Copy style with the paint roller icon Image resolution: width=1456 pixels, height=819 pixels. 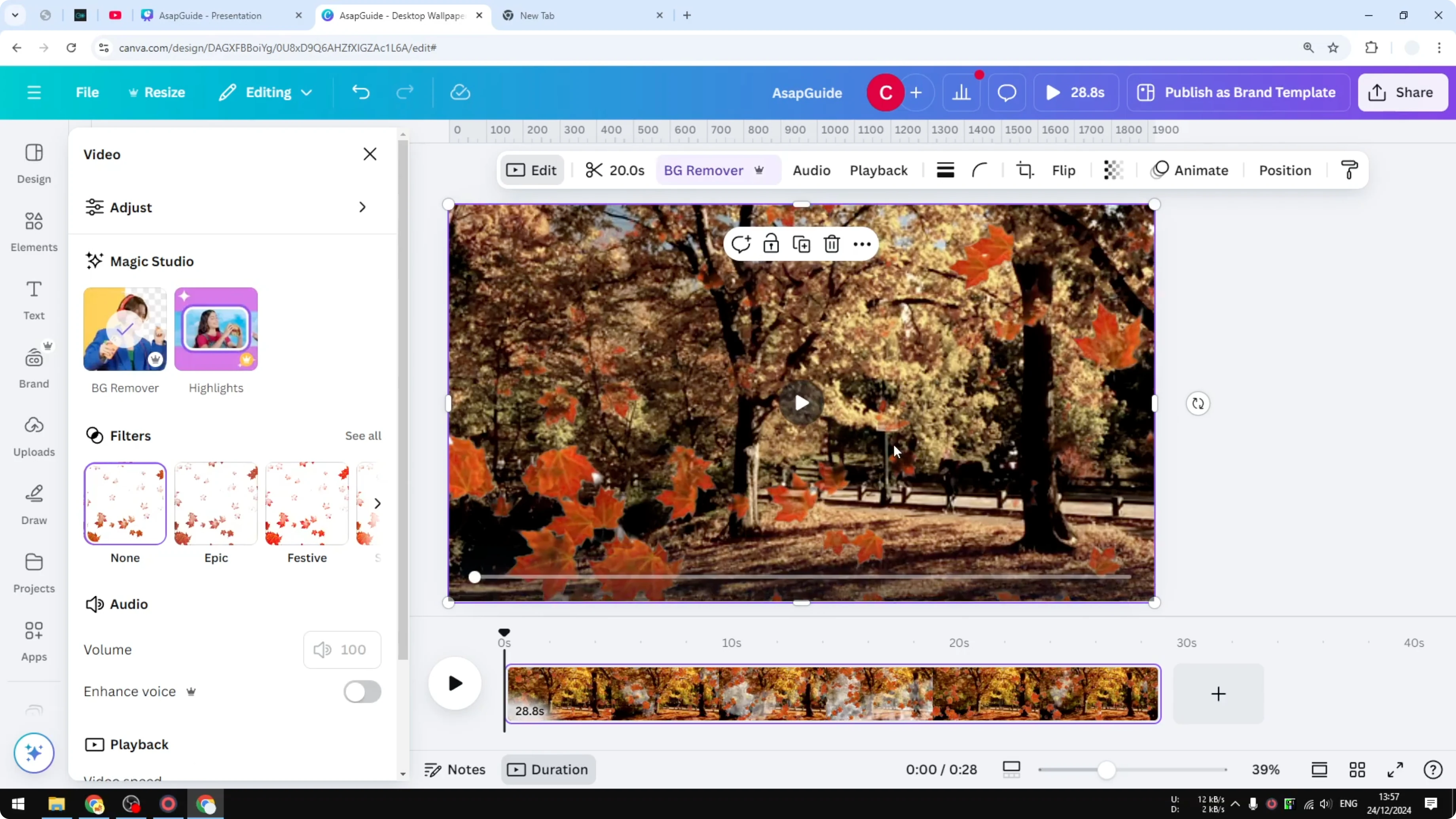coord(1349,170)
